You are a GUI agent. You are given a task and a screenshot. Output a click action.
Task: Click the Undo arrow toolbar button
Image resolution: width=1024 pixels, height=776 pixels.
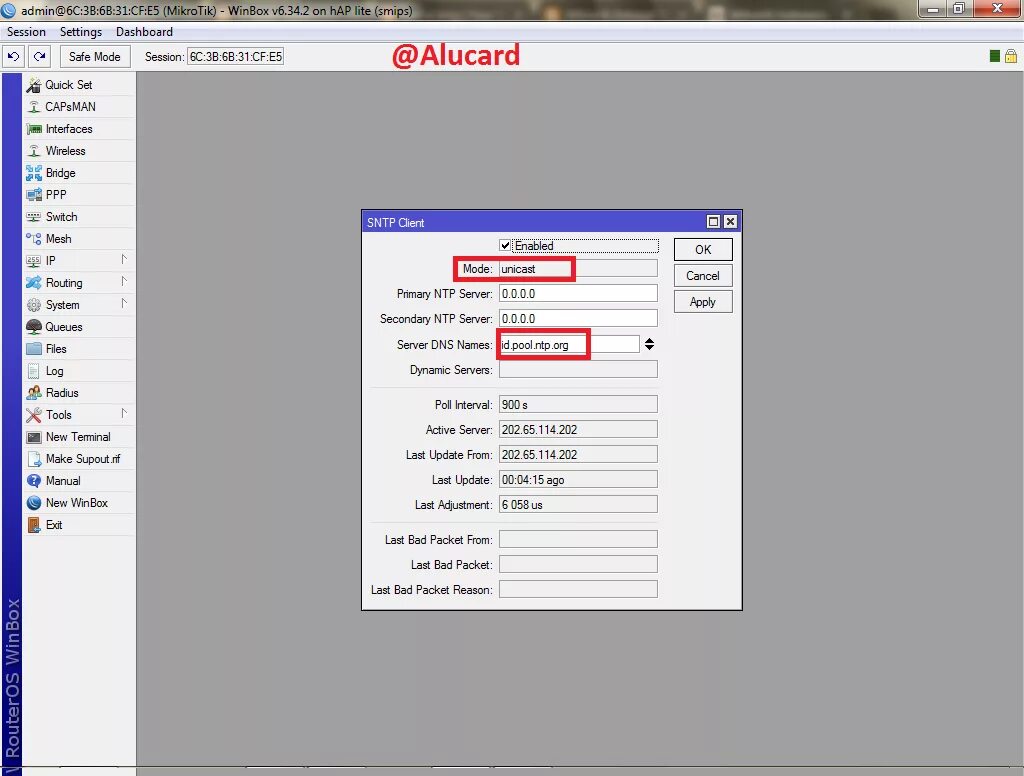pos(14,57)
